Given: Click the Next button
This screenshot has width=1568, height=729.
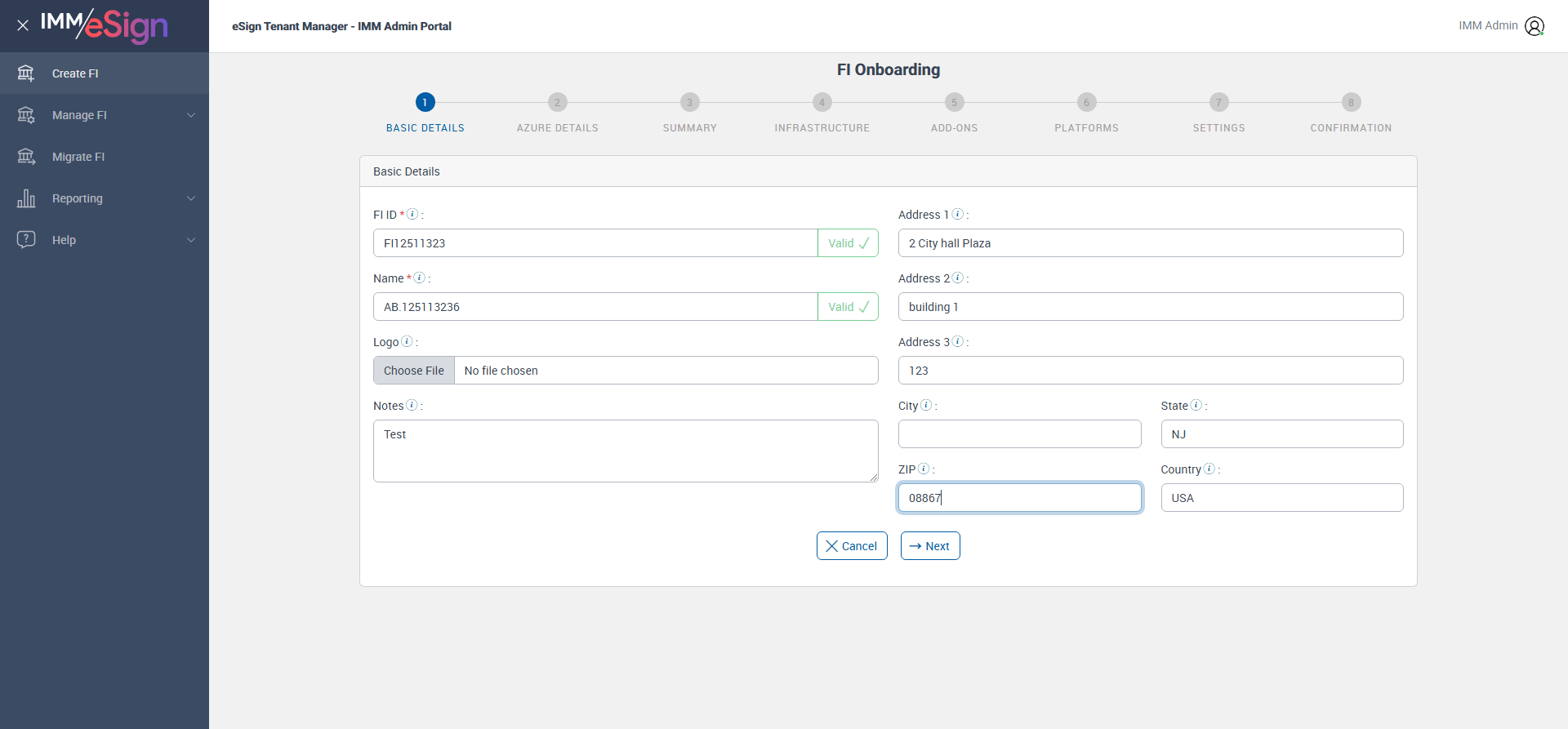Looking at the screenshot, I should coord(930,546).
